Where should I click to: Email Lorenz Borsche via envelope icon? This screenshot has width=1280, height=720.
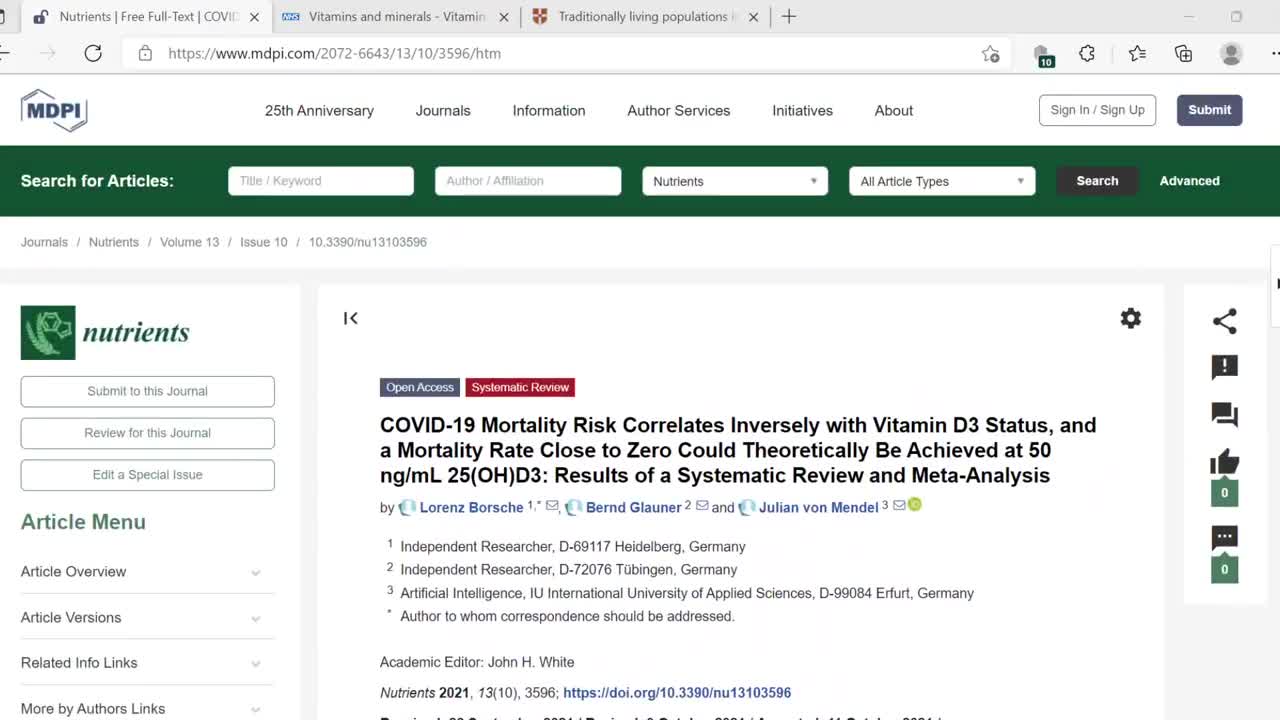552,506
